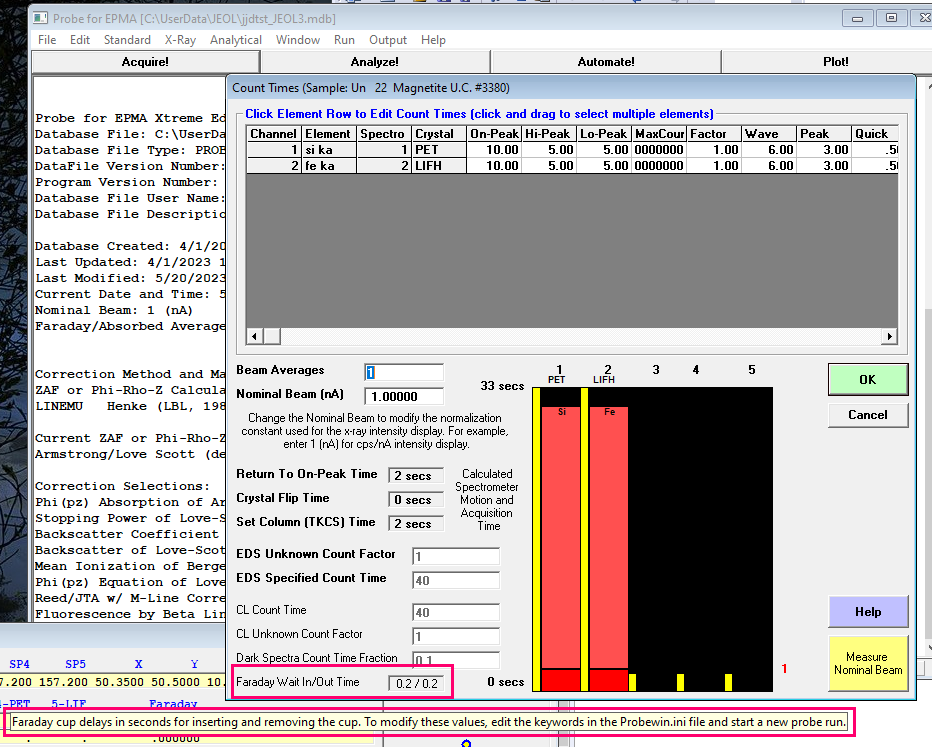
Task: Click the red Si spectrometer bar
Action: 561,540
